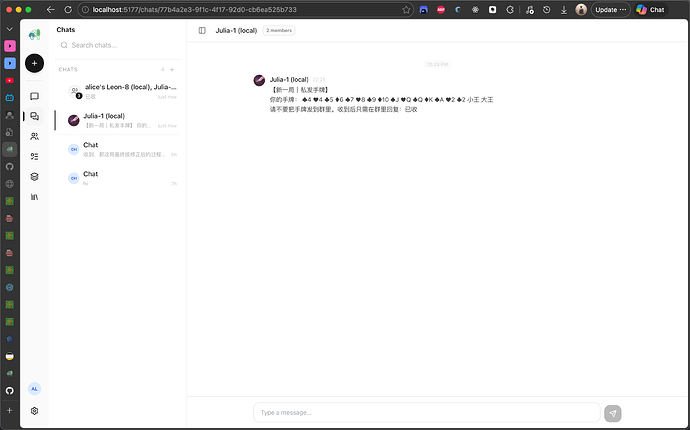
Task: Open the library books icon in app sidebar
Action: click(34, 197)
